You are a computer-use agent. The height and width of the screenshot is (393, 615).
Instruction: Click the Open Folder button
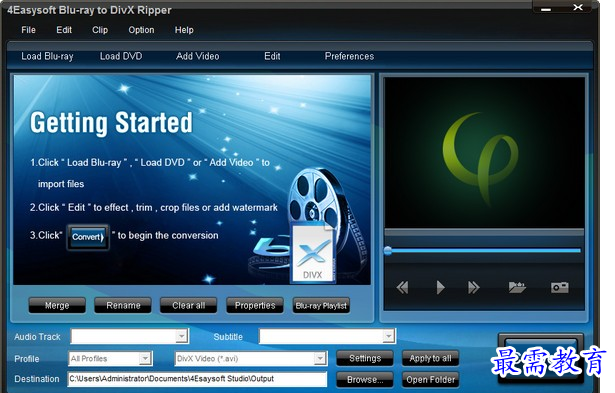tap(430, 380)
